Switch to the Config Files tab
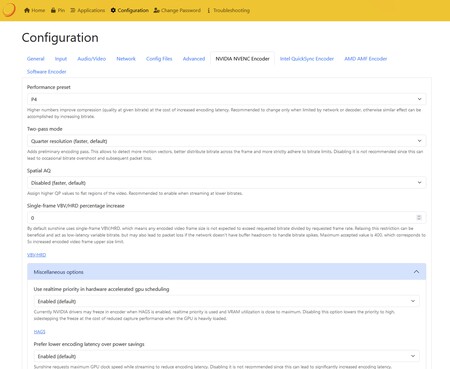This screenshot has width=450, height=369. 159,59
